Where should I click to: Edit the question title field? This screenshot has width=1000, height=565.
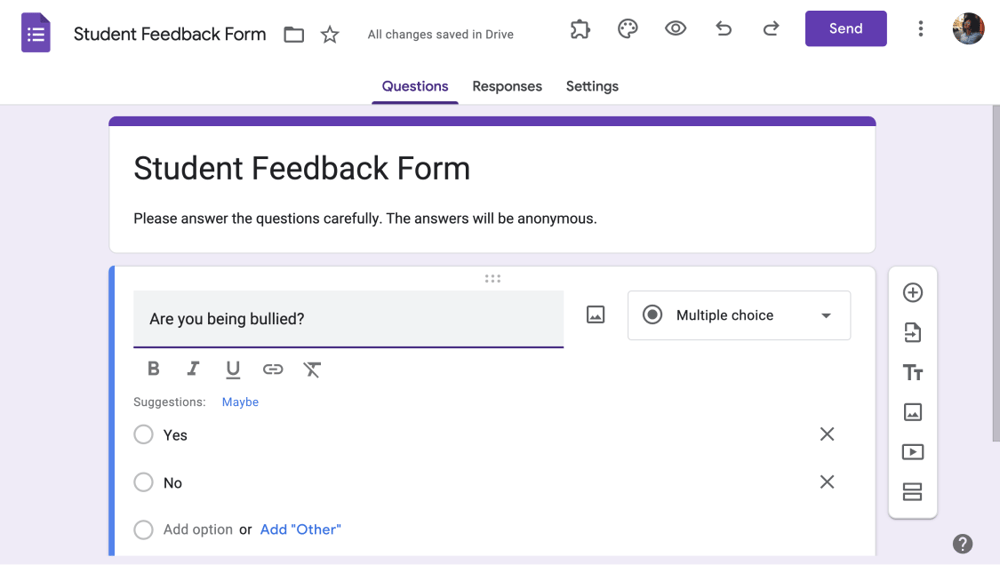pyautogui.click(x=348, y=319)
